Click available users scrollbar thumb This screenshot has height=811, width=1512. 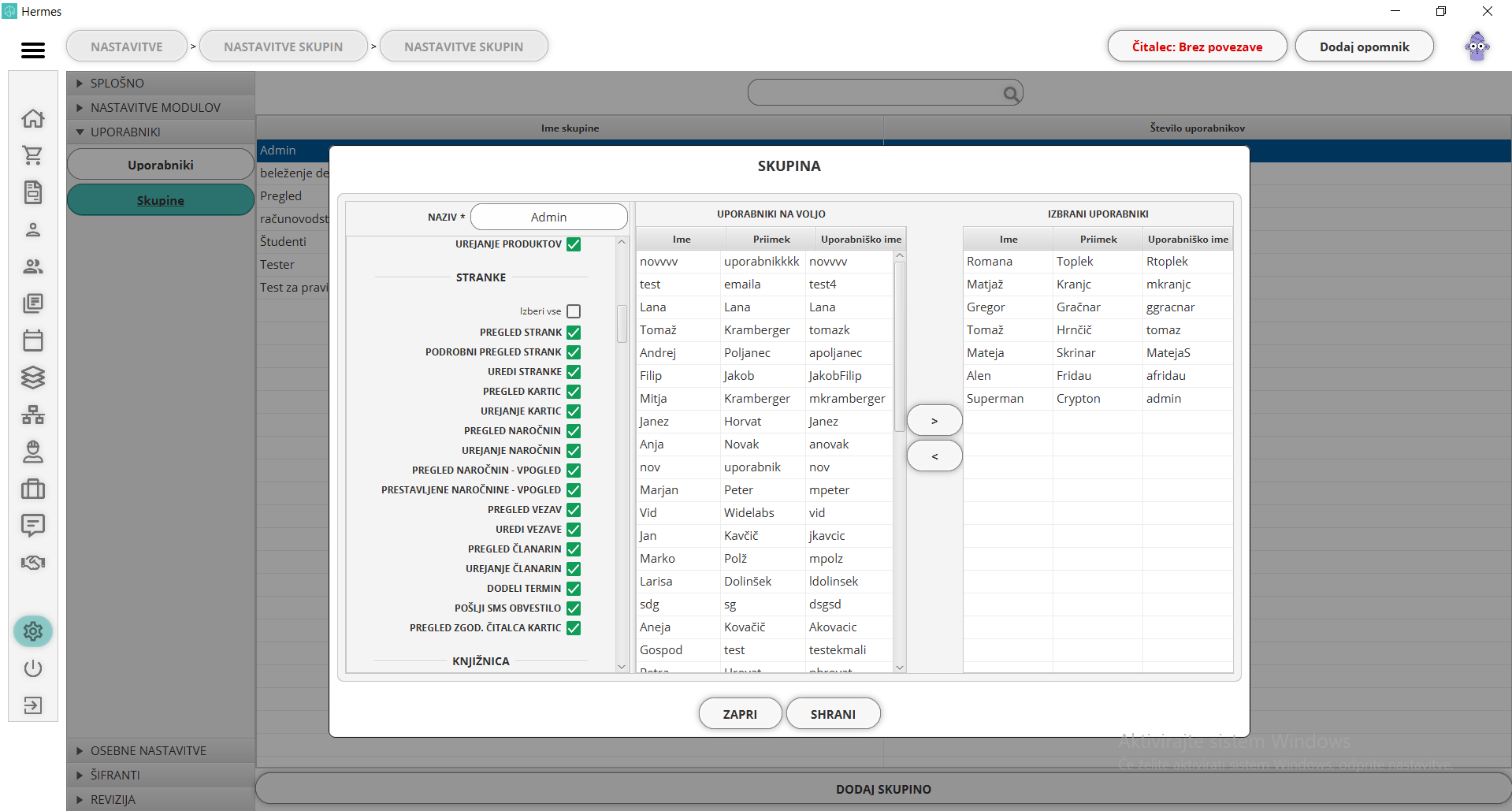900,347
